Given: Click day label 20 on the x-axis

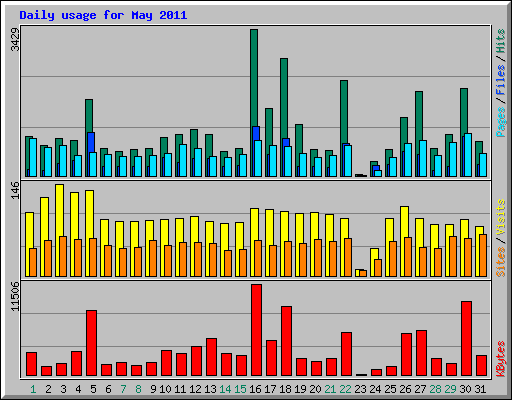Looking at the screenshot, I should tap(315, 389).
